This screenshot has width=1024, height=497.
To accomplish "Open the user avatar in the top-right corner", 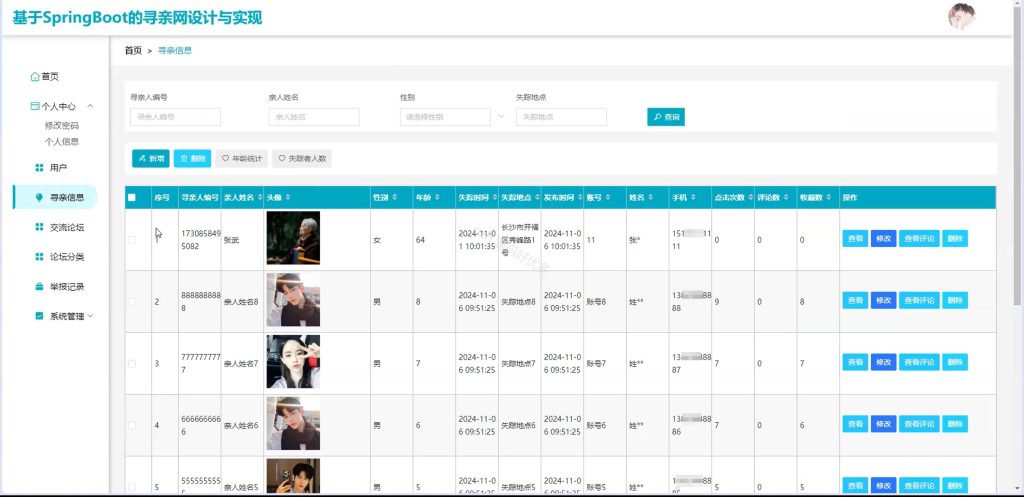I will pos(961,16).
